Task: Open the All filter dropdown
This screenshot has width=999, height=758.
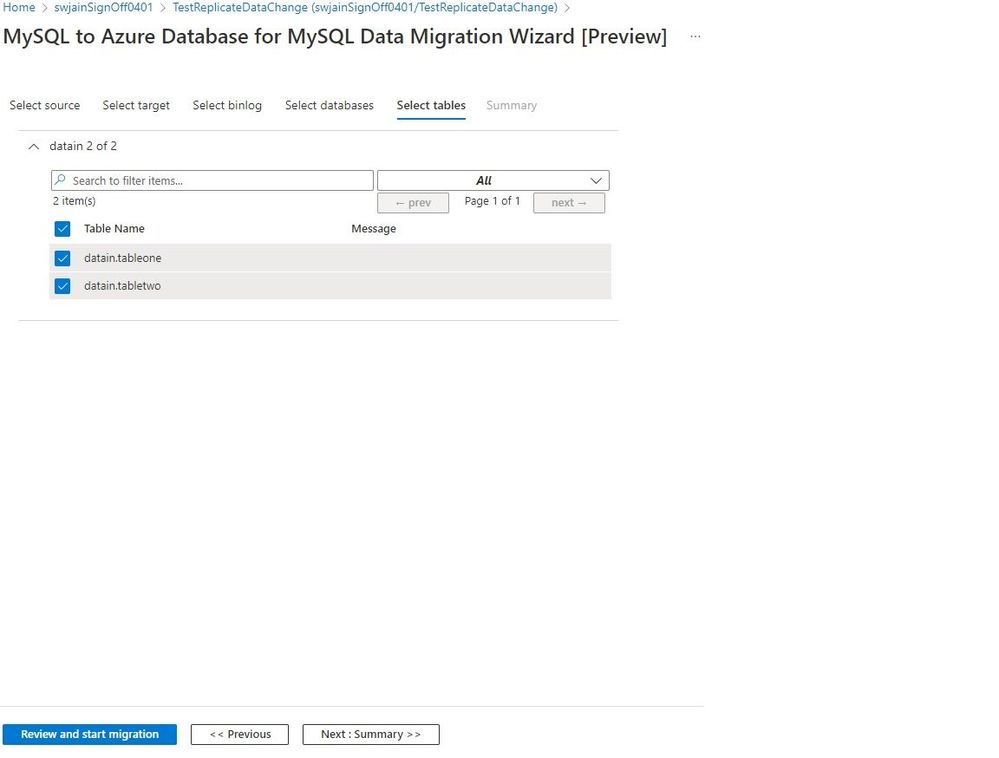Action: pos(493,180)
